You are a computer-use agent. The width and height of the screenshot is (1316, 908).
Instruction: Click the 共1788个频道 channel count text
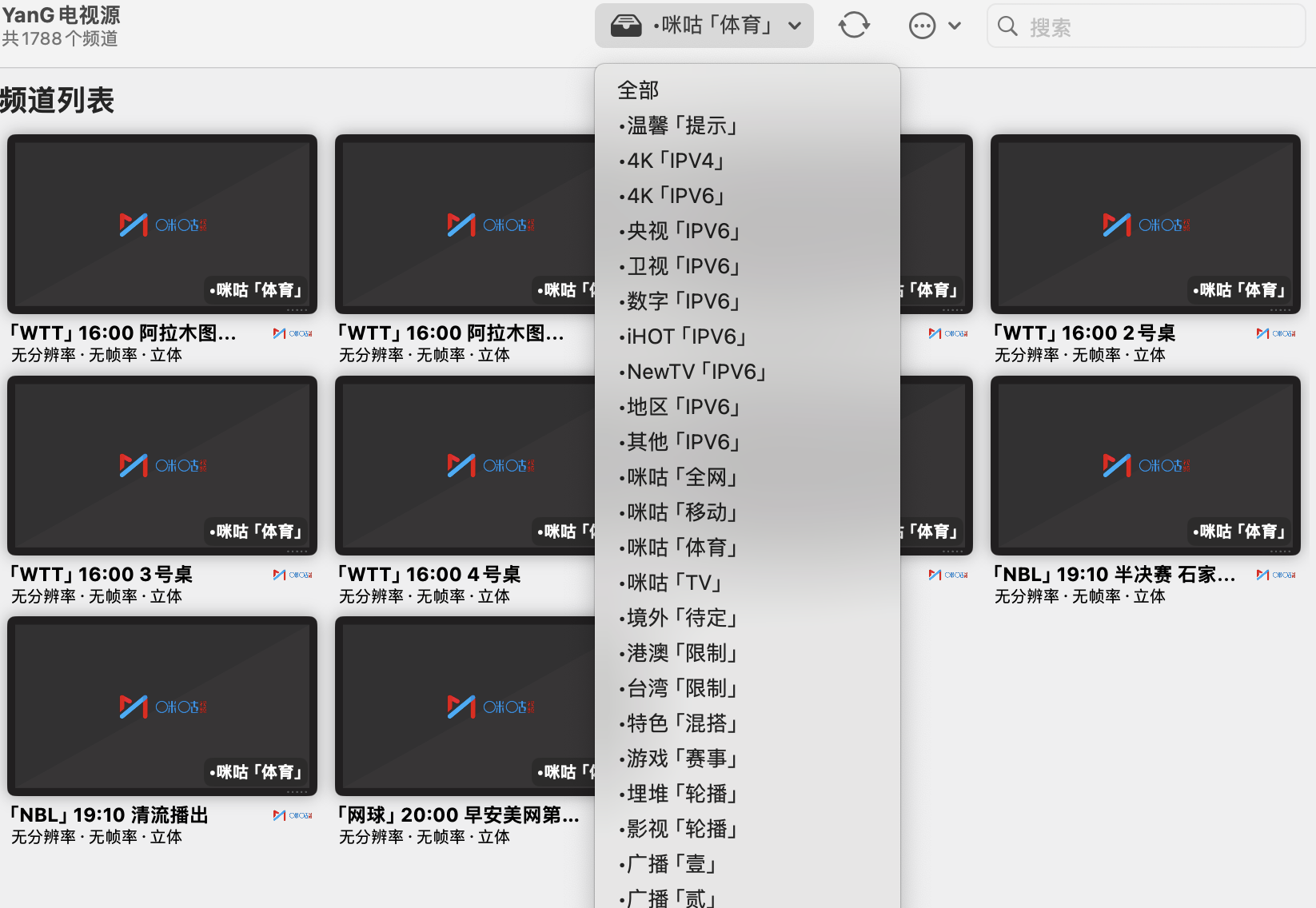[x=60, y=38]
